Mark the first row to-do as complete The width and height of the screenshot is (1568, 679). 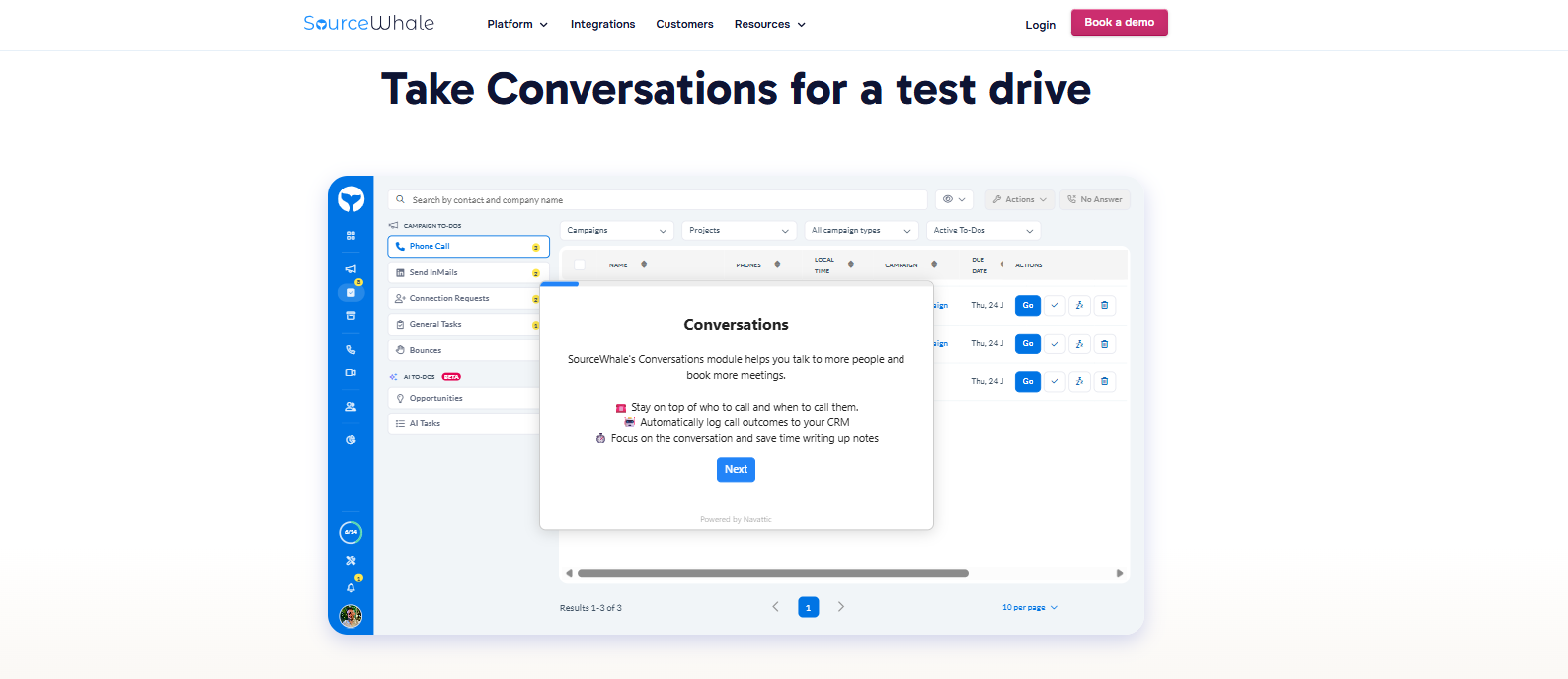[x=1055, y=305]
